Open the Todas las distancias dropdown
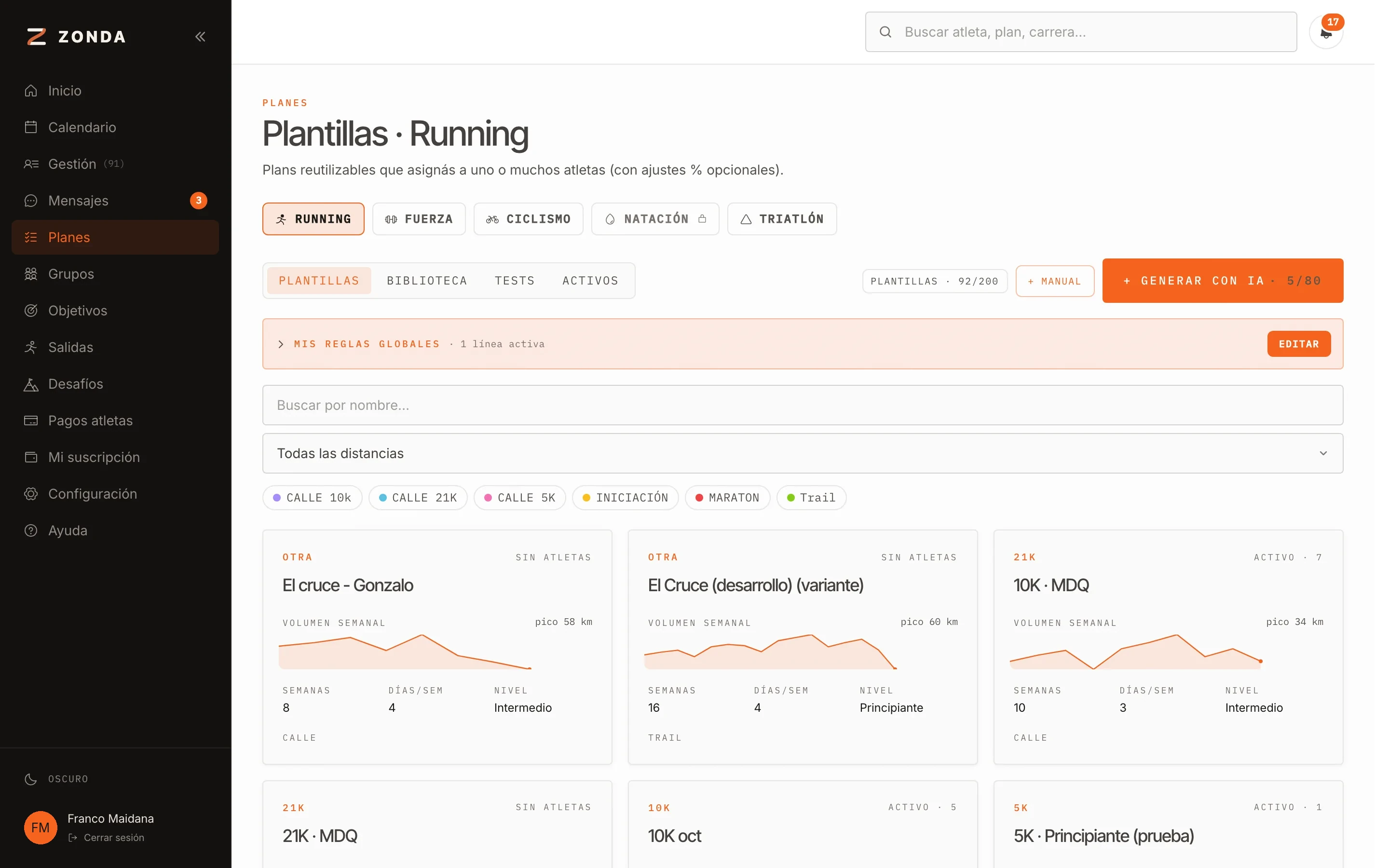Image resolution: width=1389 pixels, height=868 pixels. coord(803,453)
